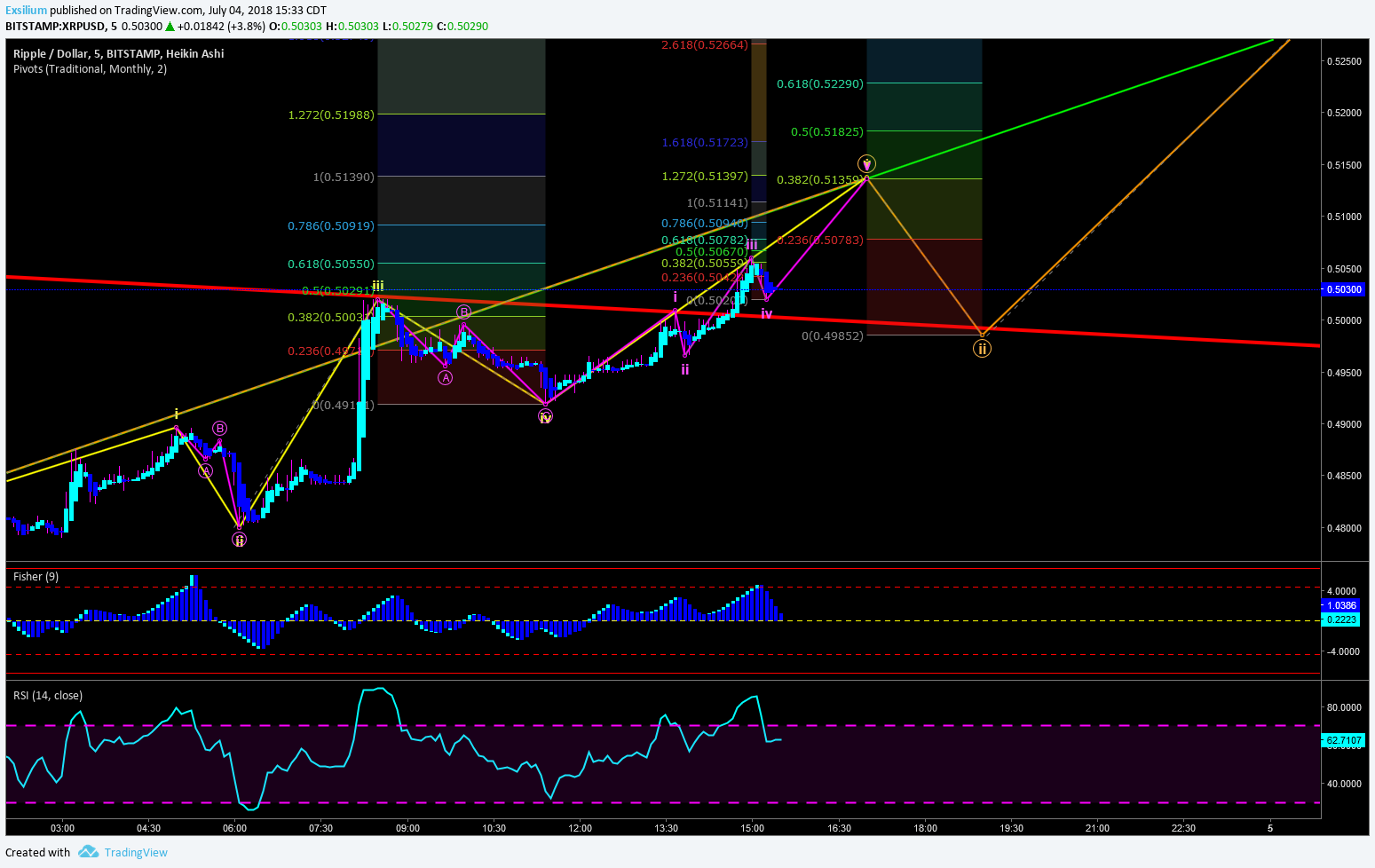Image resolution: width=1375 pixels, height=868 pixels.
Task: Click the 1.272(0.51397) extension label
Action: click(705, 176)
